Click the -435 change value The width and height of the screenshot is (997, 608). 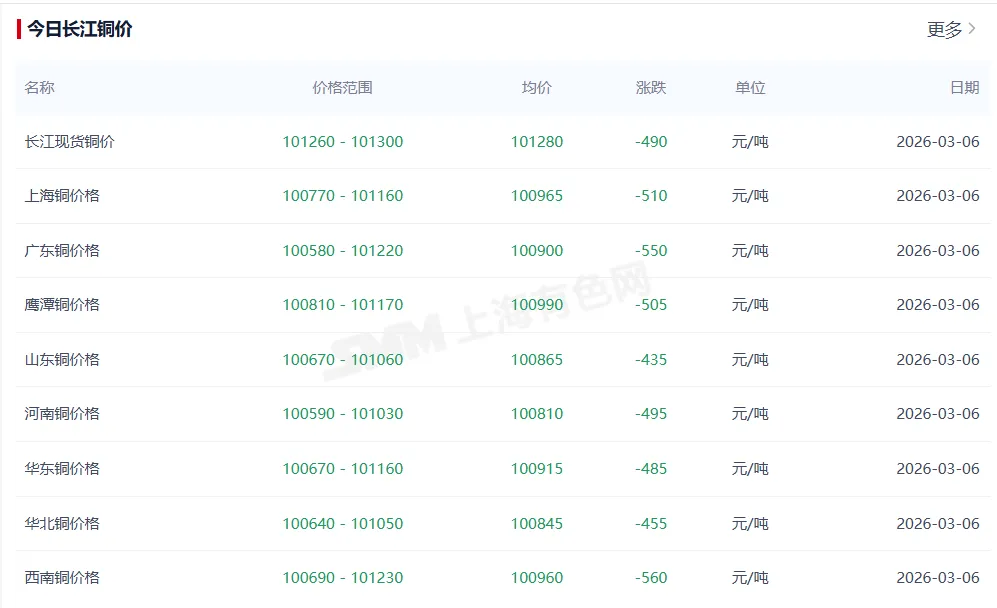[651, 359]
